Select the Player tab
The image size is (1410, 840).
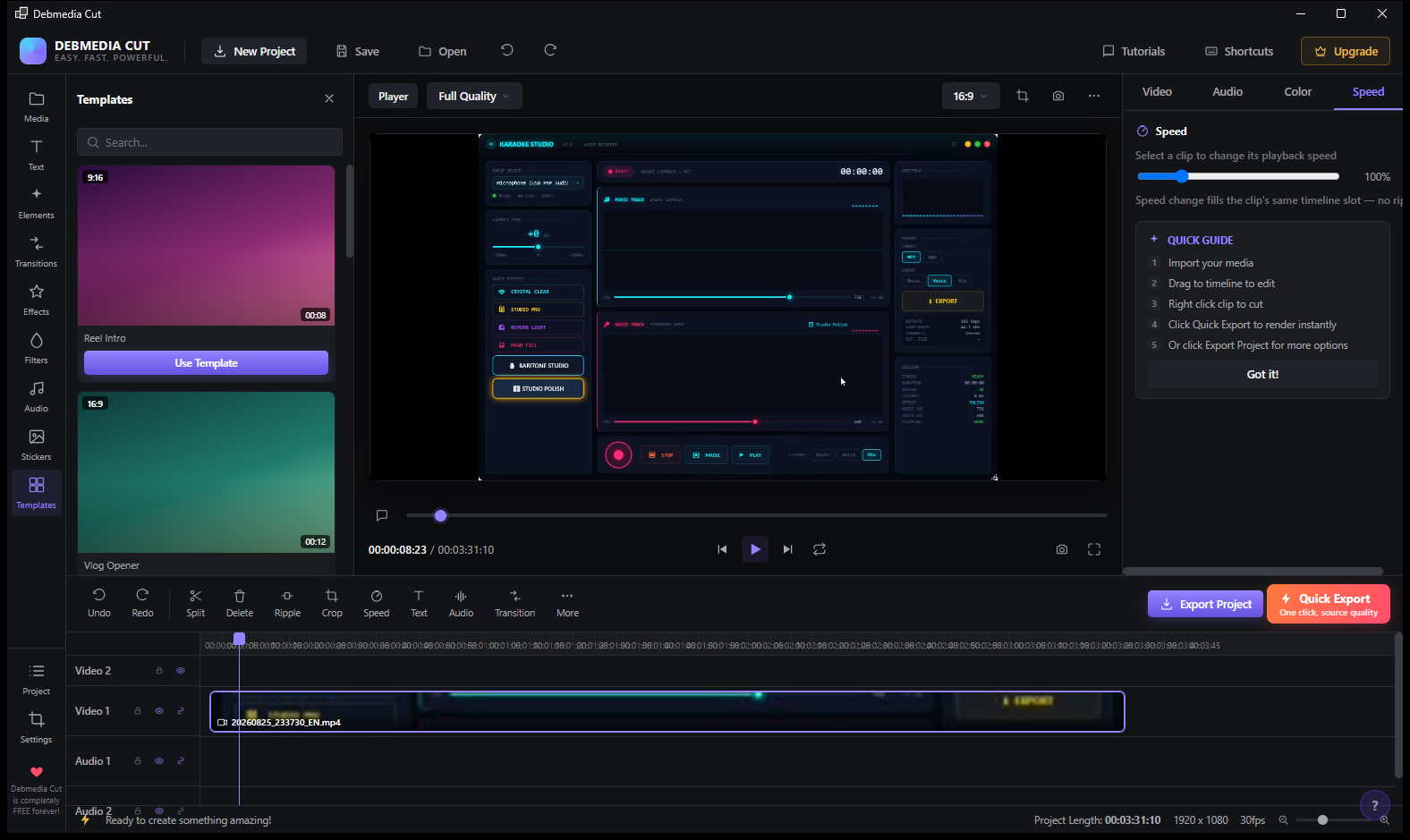pos(393,96)
